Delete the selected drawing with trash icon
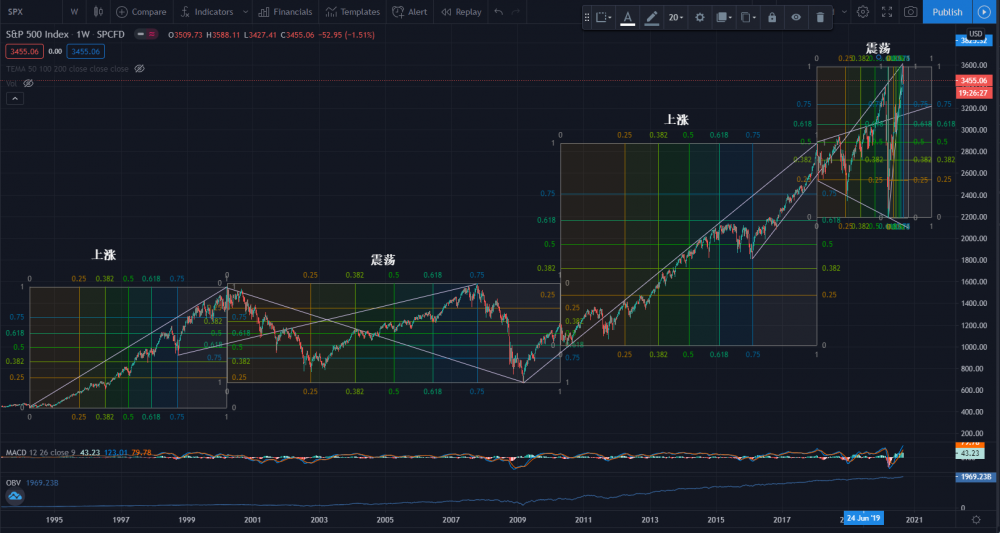This screenshot has height=533, width=1000. (x=820, y=17)
